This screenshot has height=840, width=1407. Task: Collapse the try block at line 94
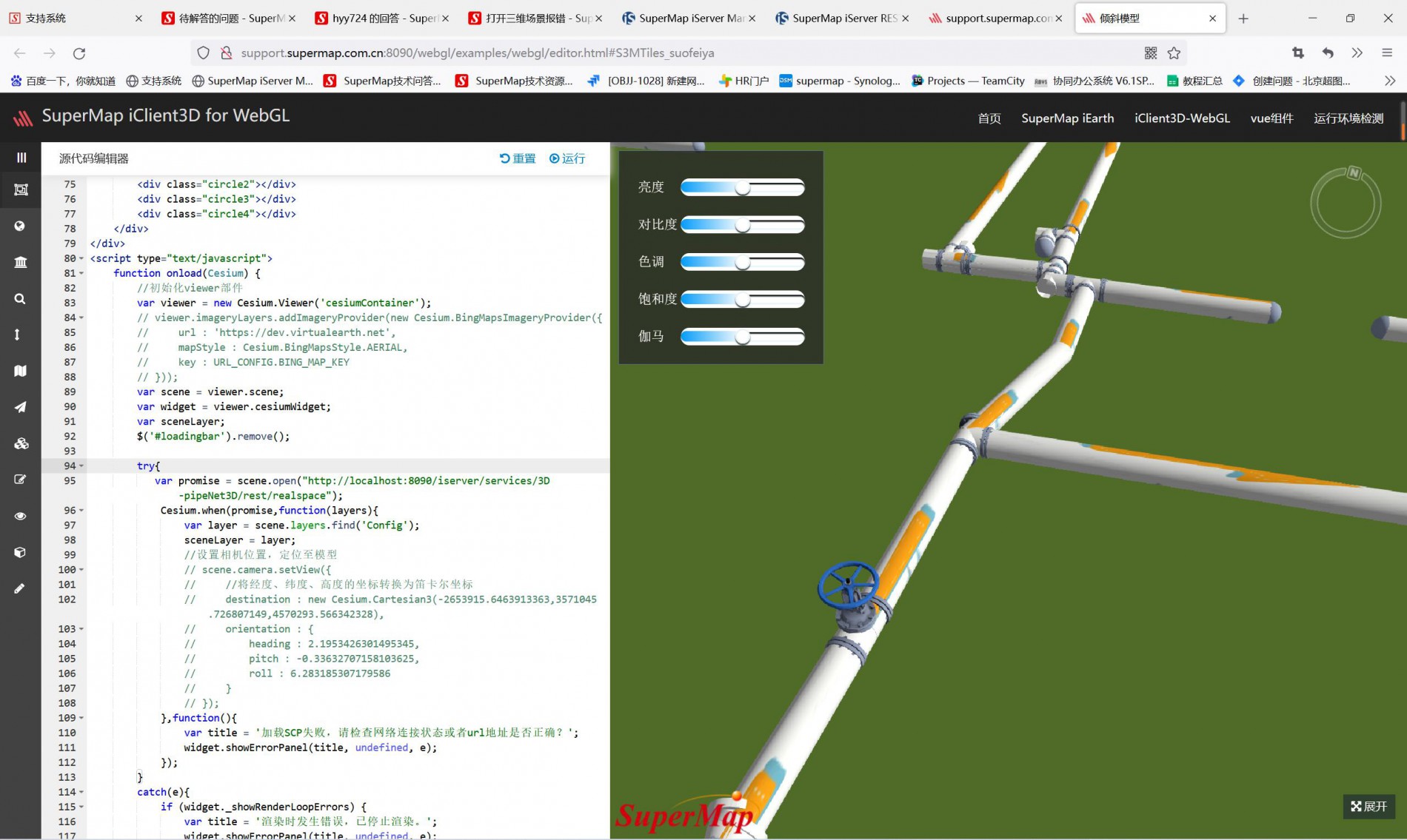click(81, 466)
